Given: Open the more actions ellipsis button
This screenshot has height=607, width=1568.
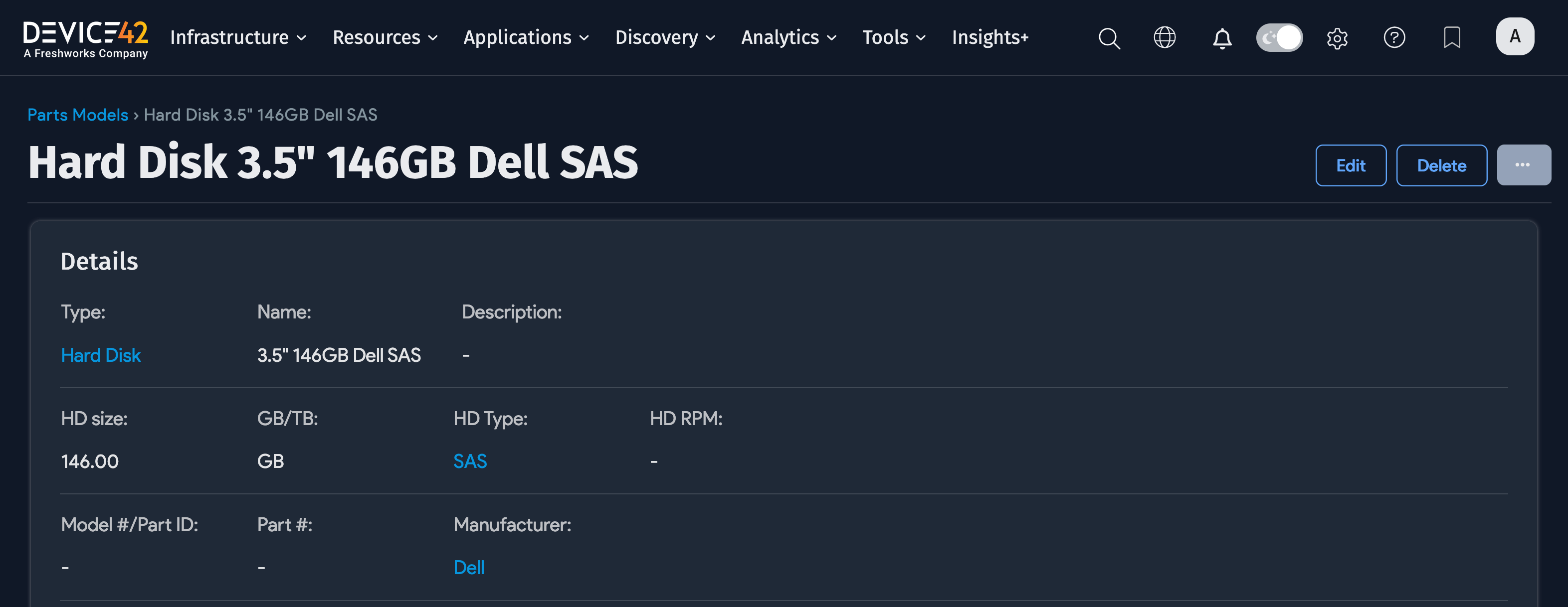Looking at the screenshot, I should (1523, 165).
